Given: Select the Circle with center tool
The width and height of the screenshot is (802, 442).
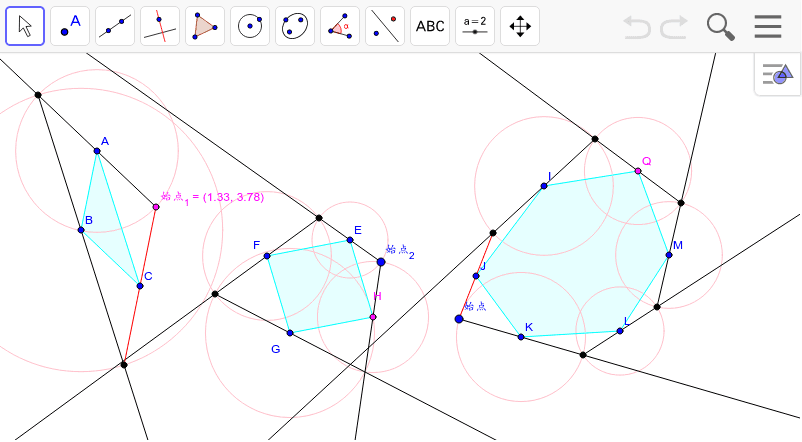Looking at the screenshot, I should [x=250, y=26].
